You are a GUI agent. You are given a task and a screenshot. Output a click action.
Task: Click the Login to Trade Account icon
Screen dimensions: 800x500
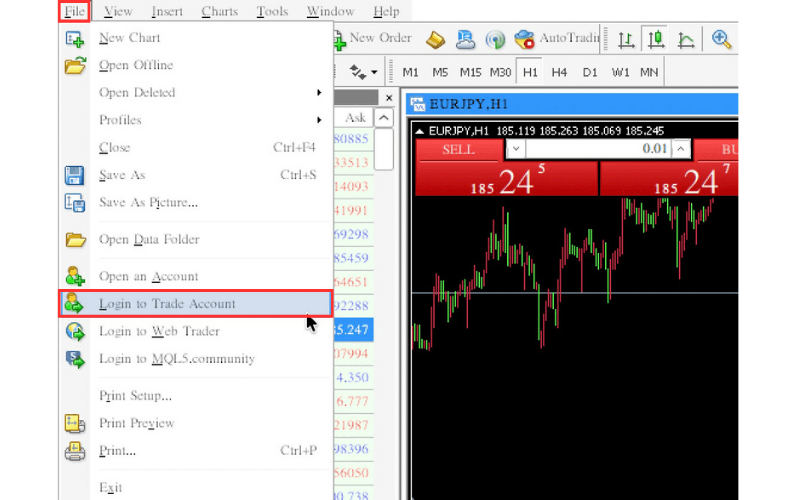[x=74, y=304]
